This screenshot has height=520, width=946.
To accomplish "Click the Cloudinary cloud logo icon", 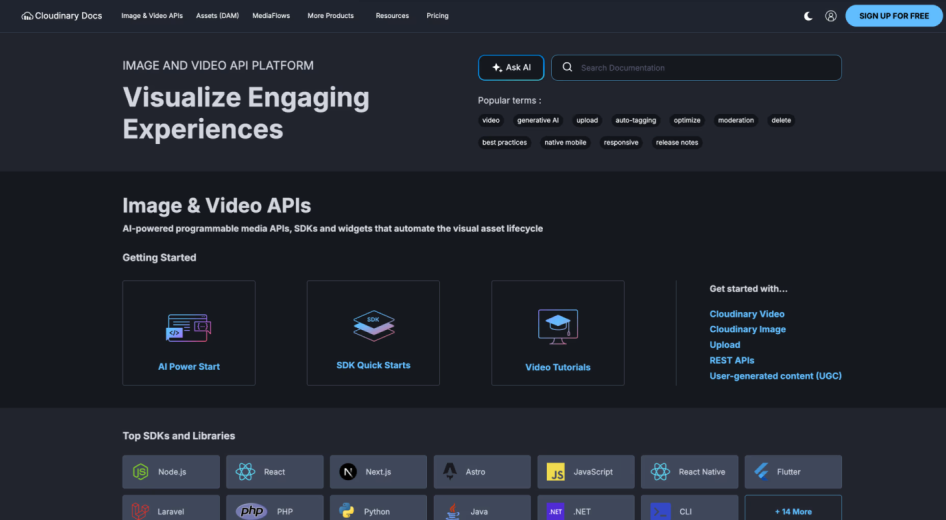I will point(27,16).
